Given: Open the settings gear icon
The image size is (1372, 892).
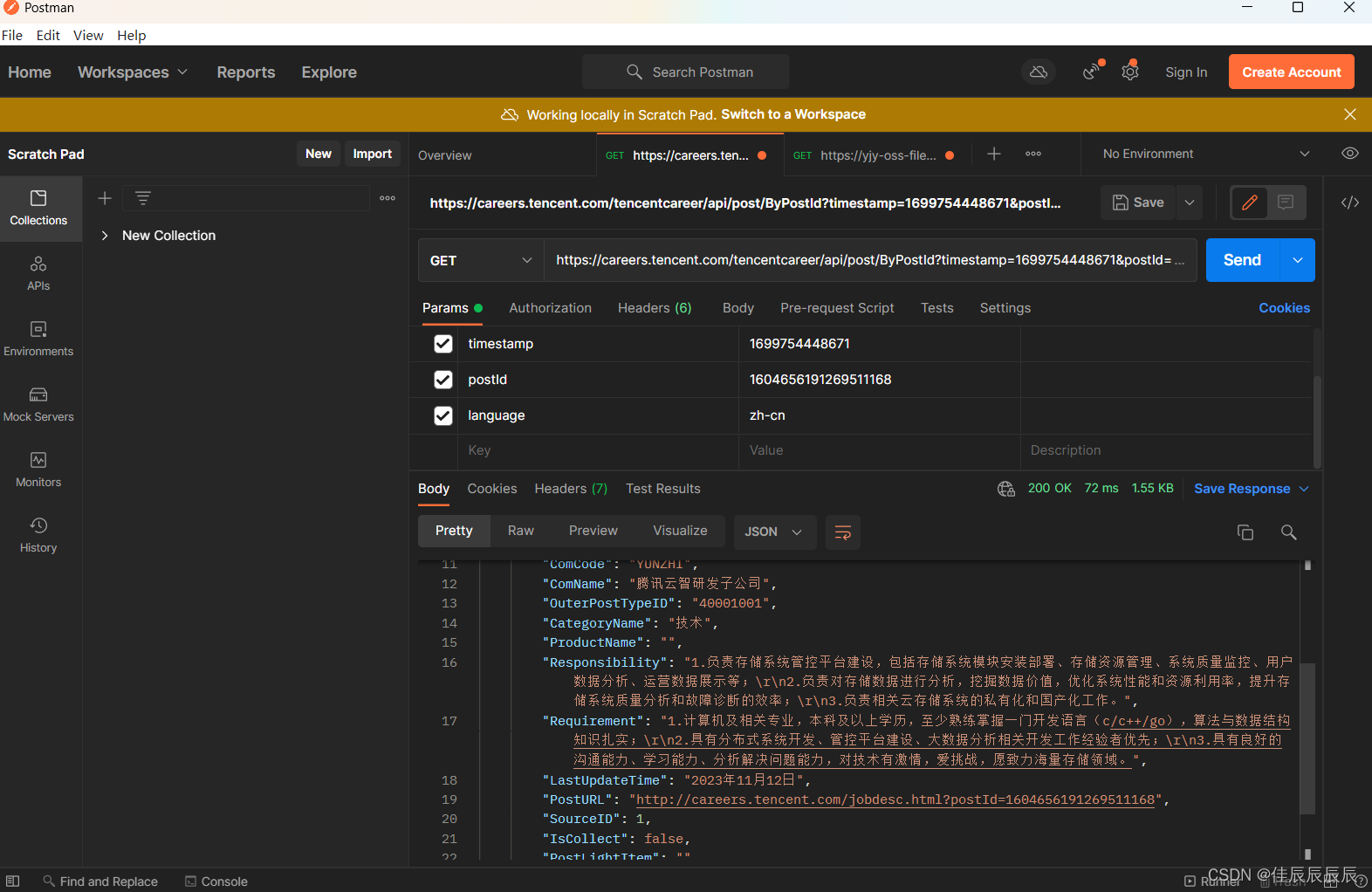Looking at the screenshot, I should [x=1130, y=72].
